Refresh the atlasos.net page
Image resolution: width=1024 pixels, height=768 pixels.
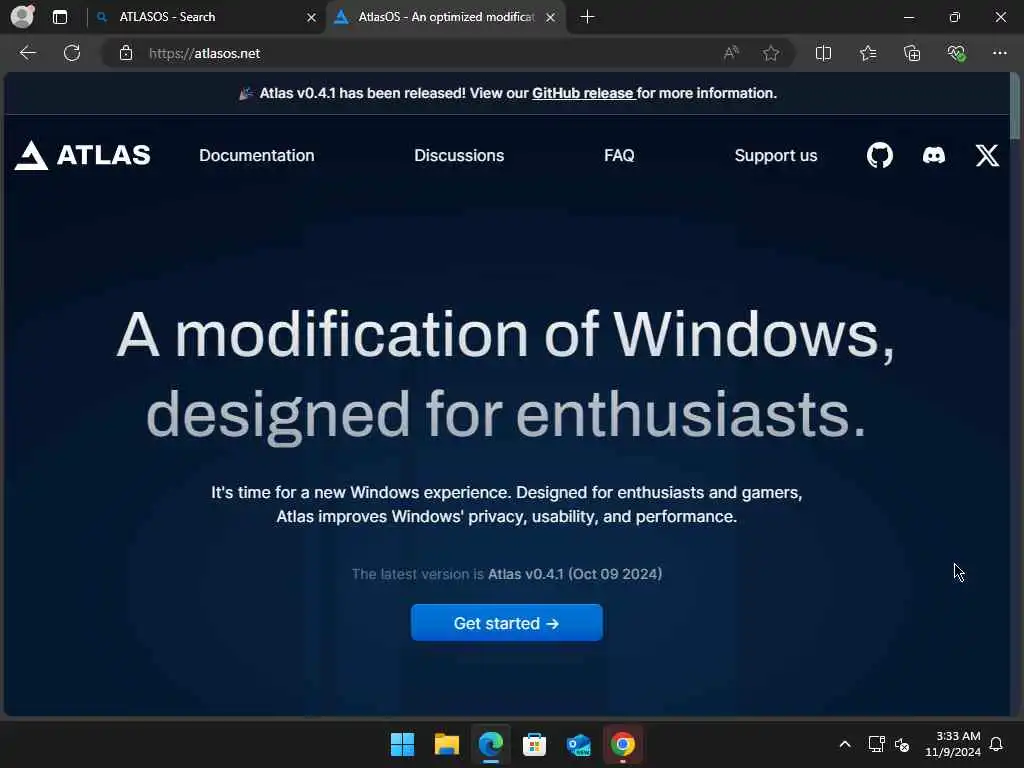coord(72,53)
